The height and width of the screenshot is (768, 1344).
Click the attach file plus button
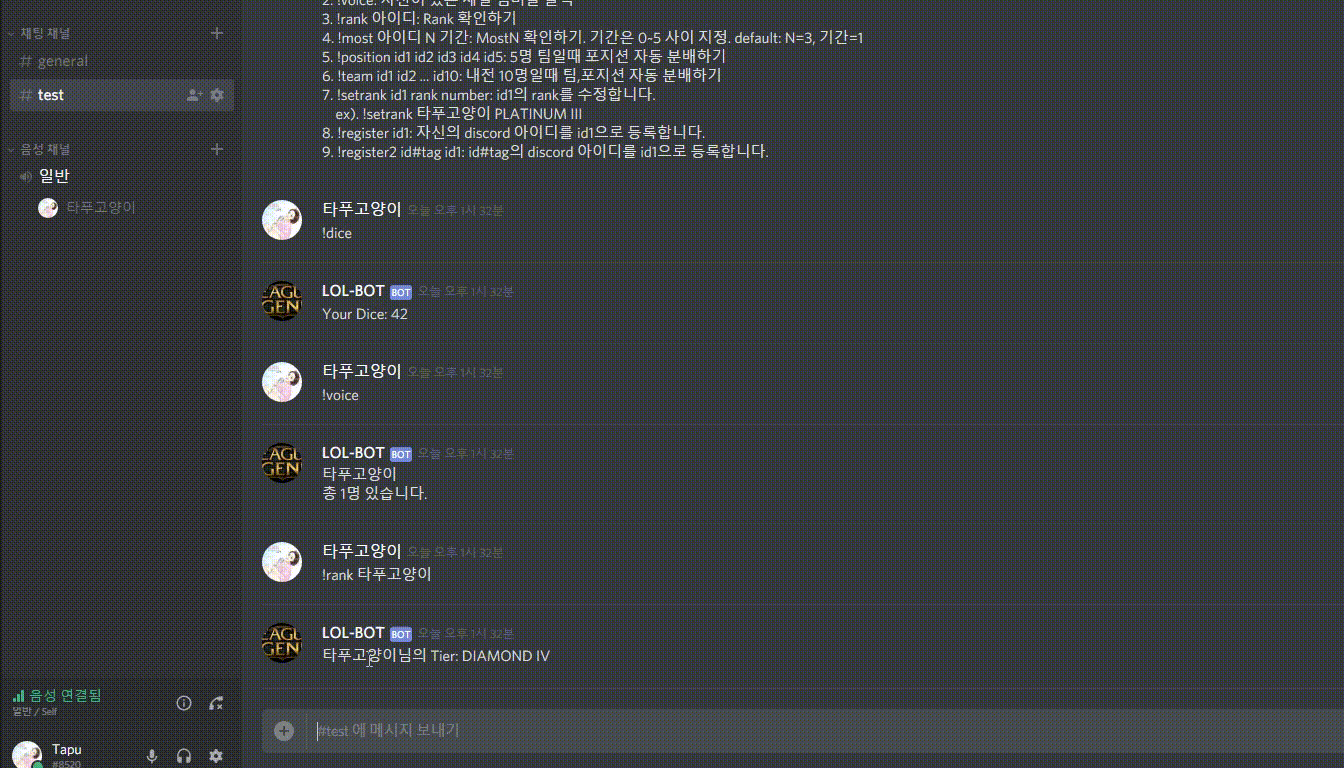284,731
